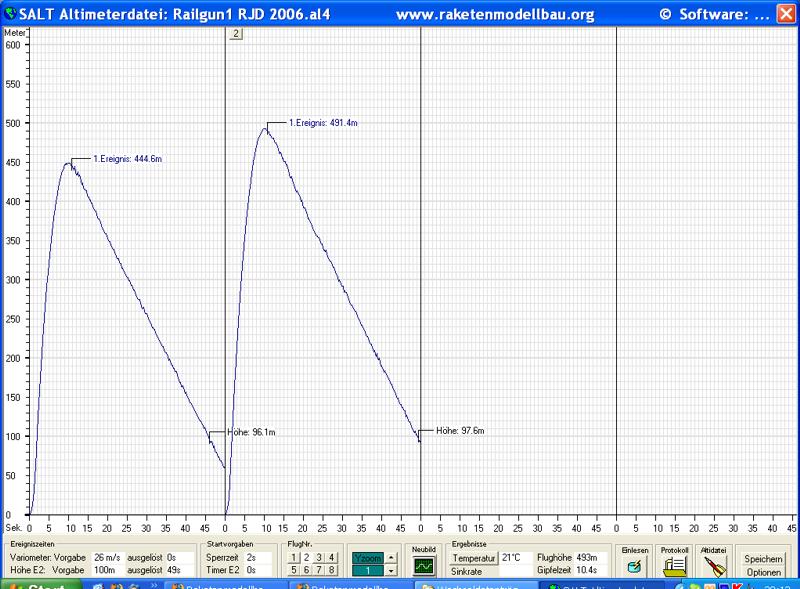
Task: Open the Protokoll report icon
Action: tap(674, 566)
